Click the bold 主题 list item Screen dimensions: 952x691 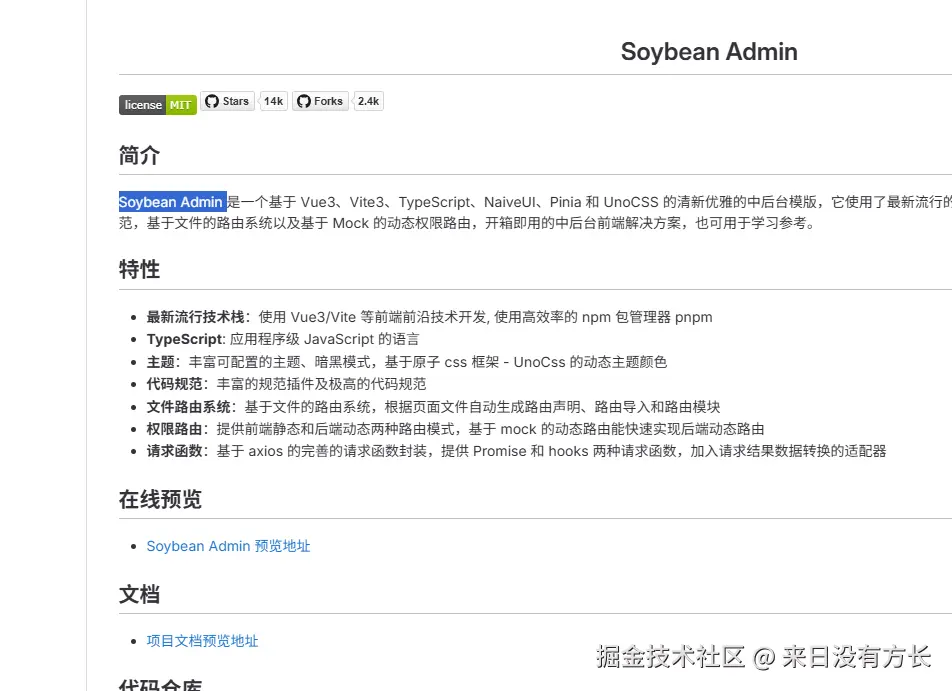tap(162, 362)
